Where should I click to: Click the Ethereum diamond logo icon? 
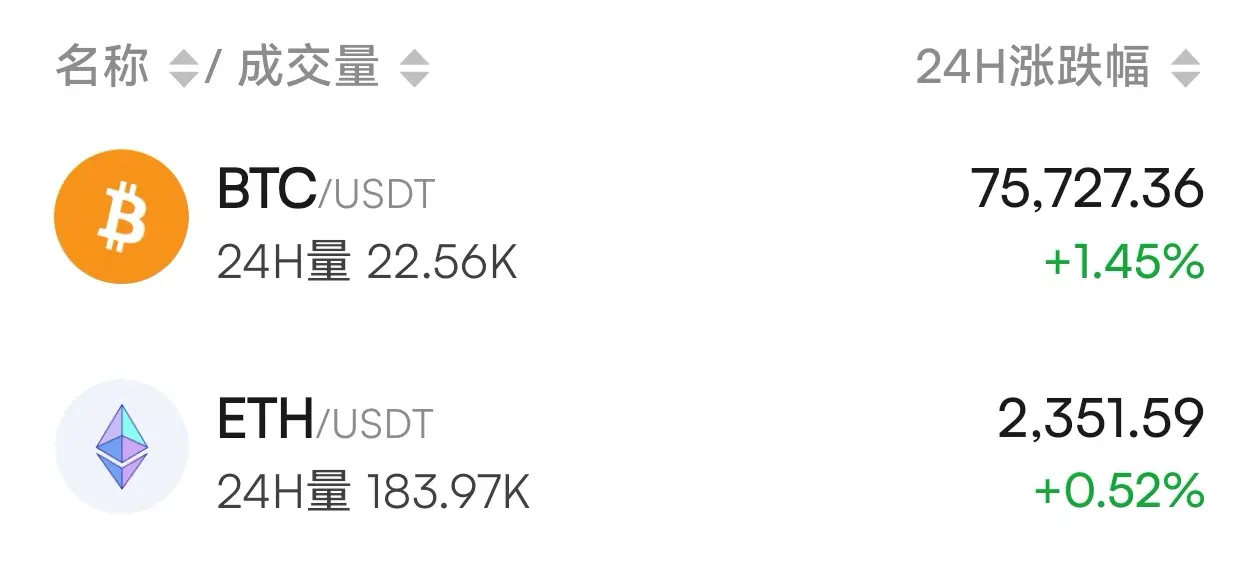pos(121,447)
